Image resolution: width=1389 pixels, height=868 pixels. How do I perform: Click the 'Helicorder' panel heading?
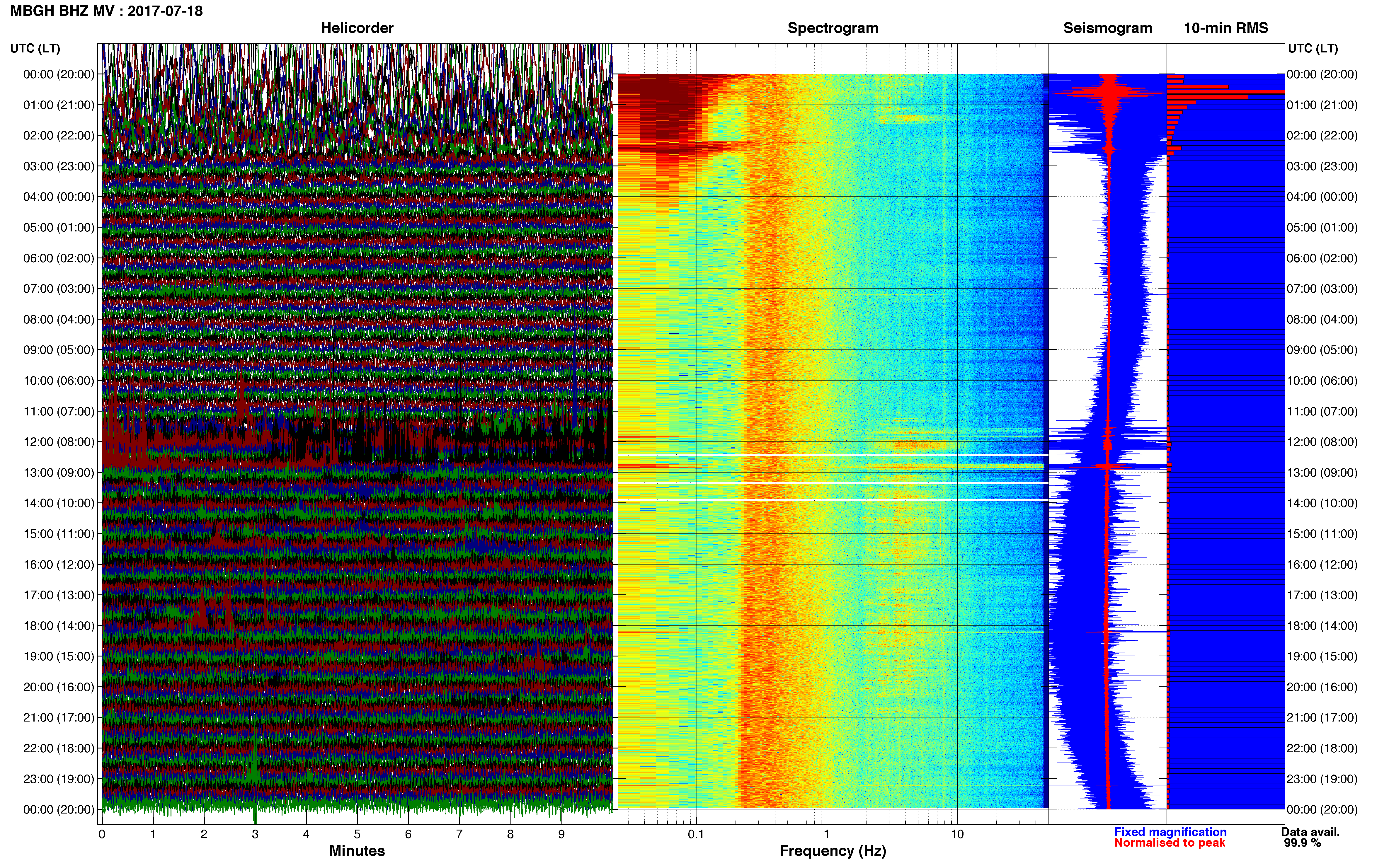(x=357, y=28)
